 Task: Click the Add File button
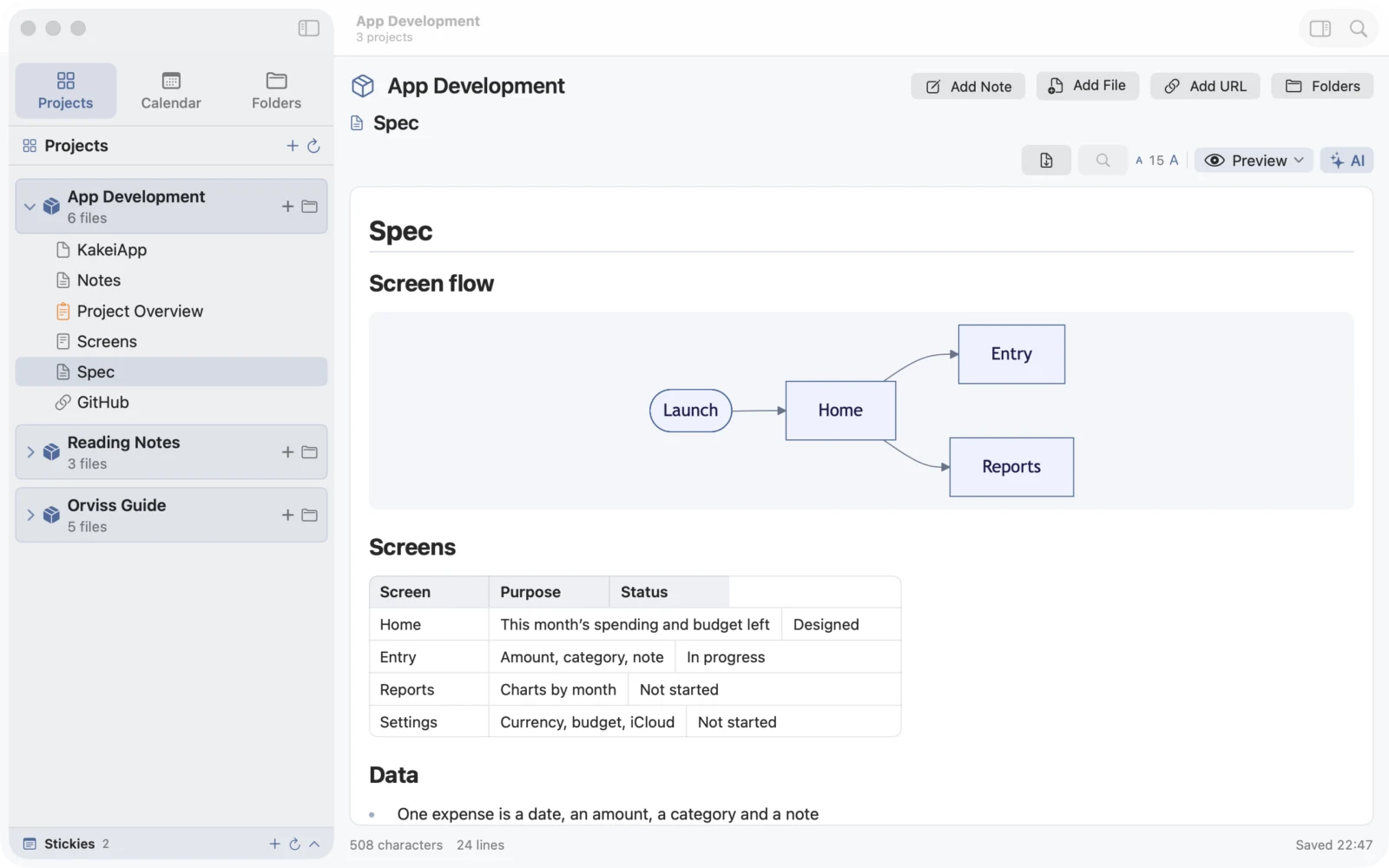click(x=1087, y=86)
